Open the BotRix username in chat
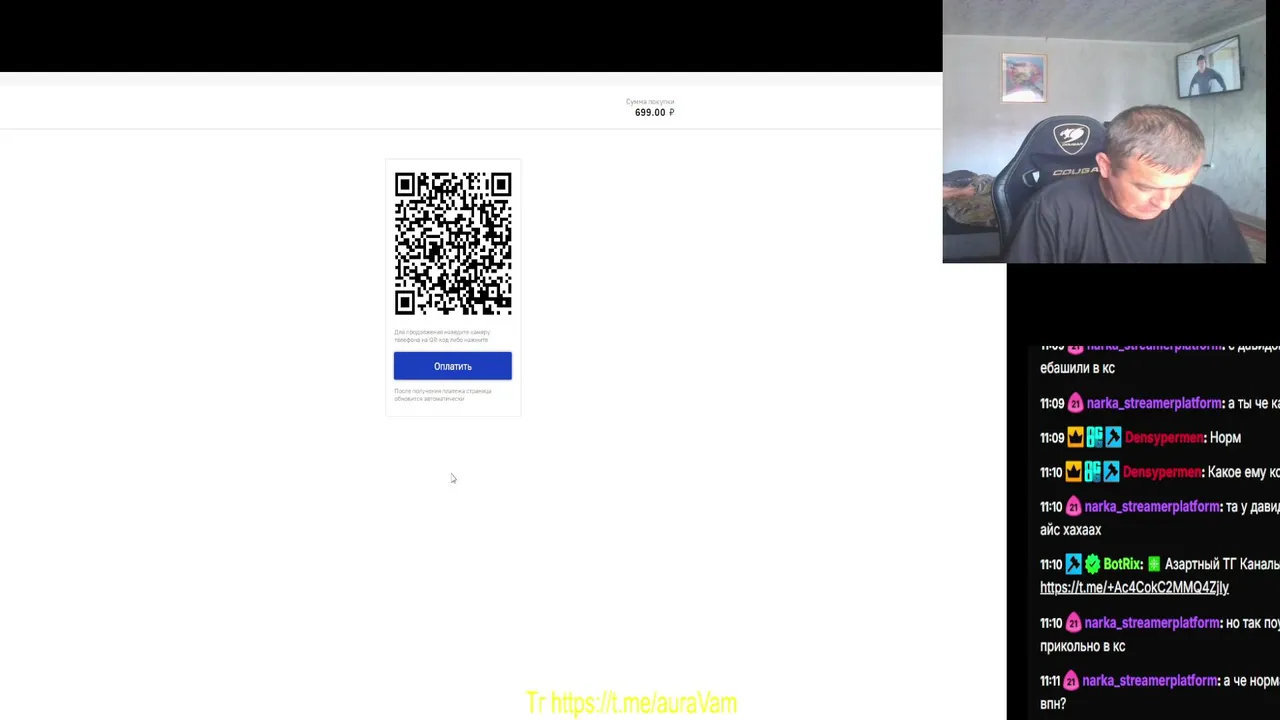1280x720 pixels. [1123, 564]
